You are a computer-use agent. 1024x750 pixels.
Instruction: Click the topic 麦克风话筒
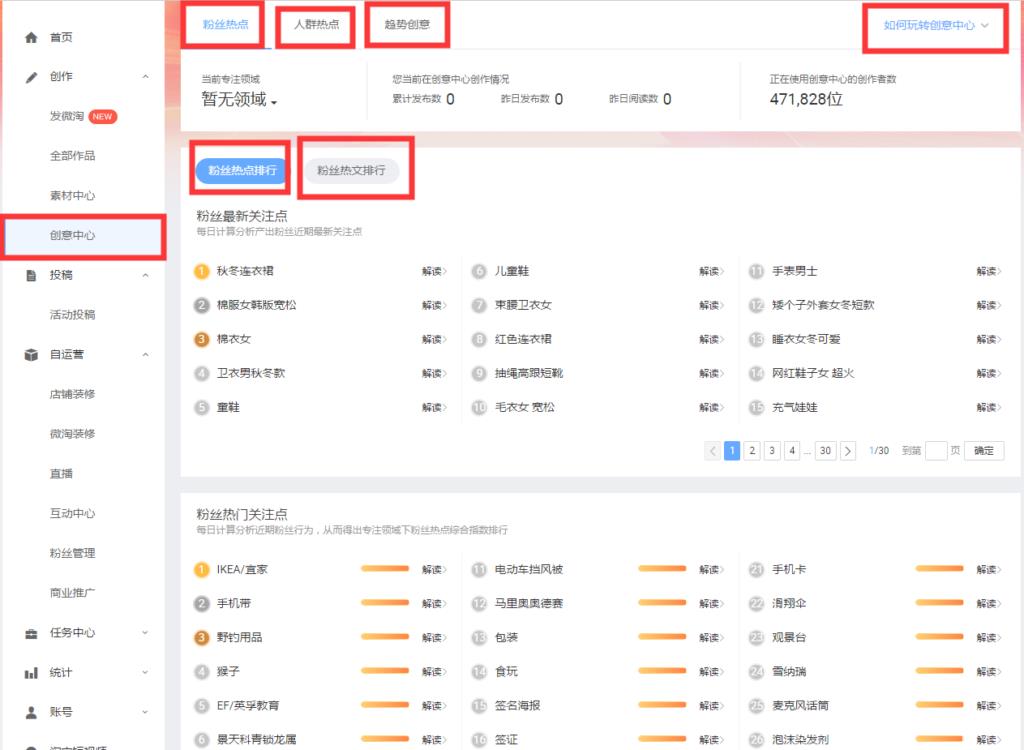pos(800,706)
